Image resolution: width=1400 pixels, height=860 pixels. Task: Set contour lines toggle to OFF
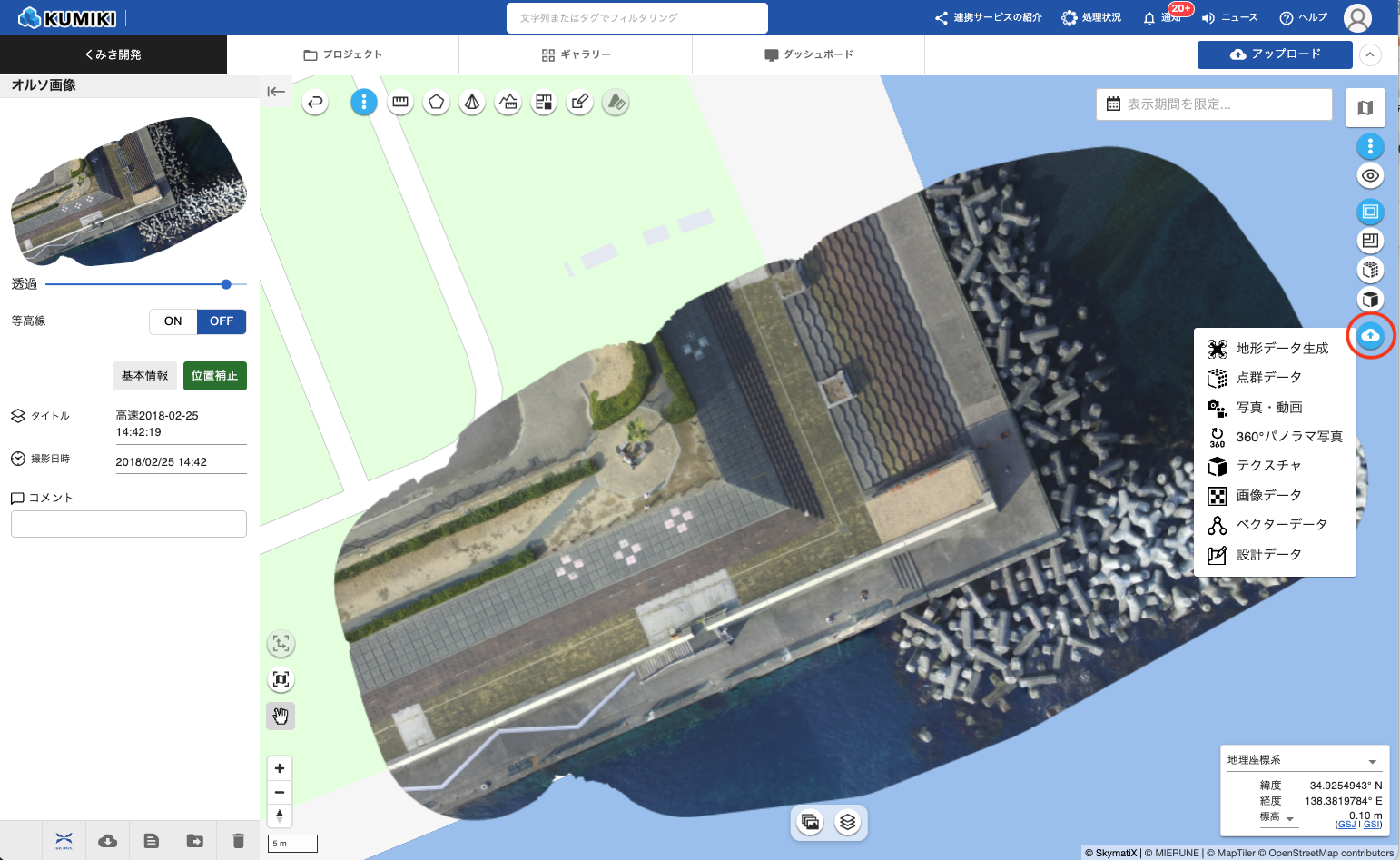tap(222, 321)
